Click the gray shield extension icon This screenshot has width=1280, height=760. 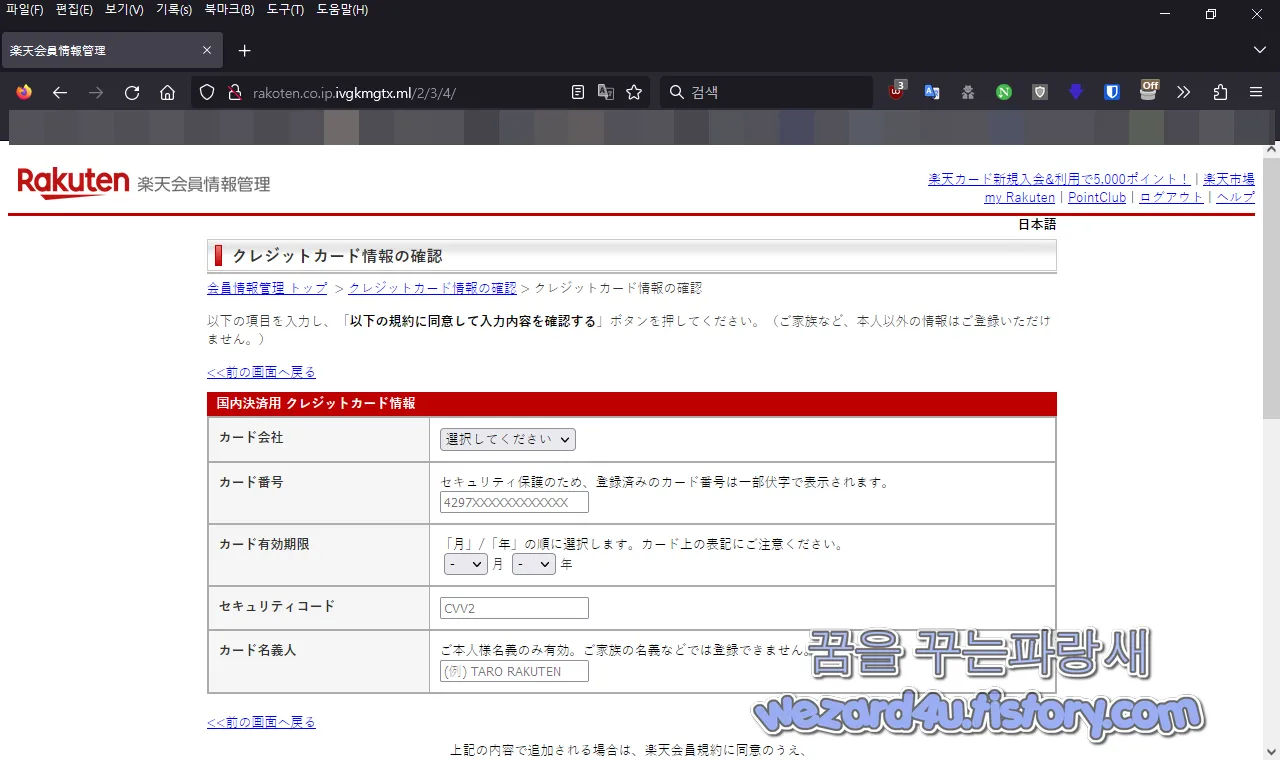pyautogui.click(x=1040, y=92)
